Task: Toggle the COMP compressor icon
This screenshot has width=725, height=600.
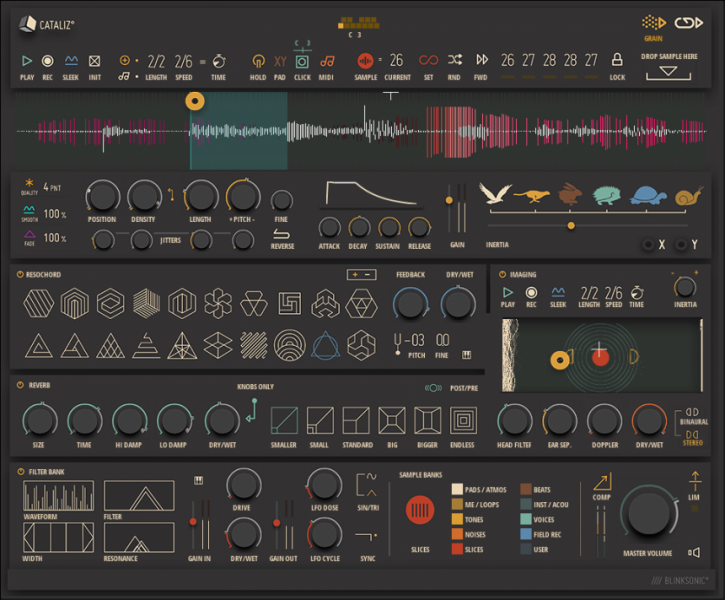Action: (x=602, y=481)
